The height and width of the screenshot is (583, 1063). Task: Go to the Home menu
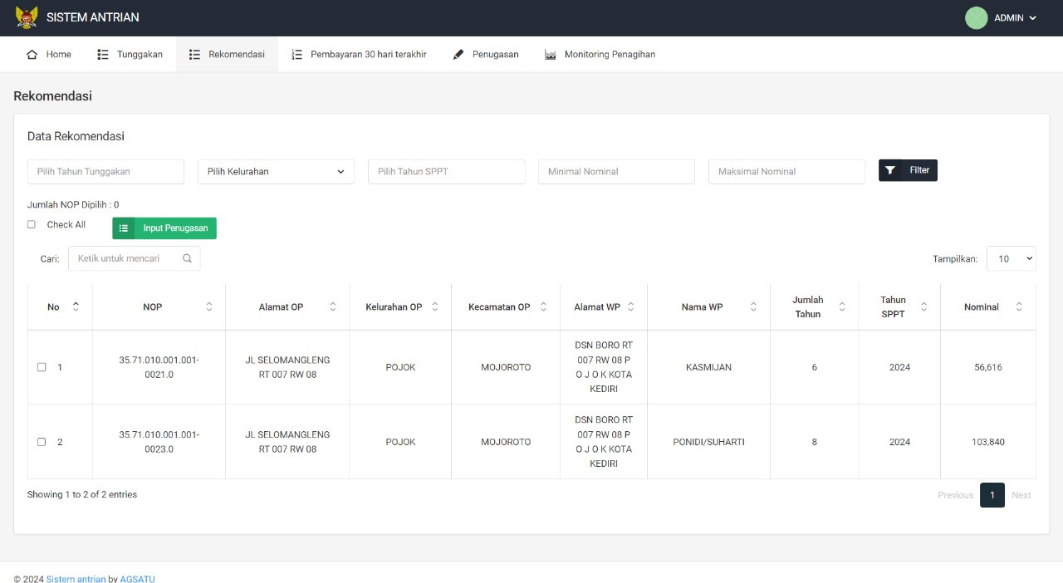tap(48, 54)
